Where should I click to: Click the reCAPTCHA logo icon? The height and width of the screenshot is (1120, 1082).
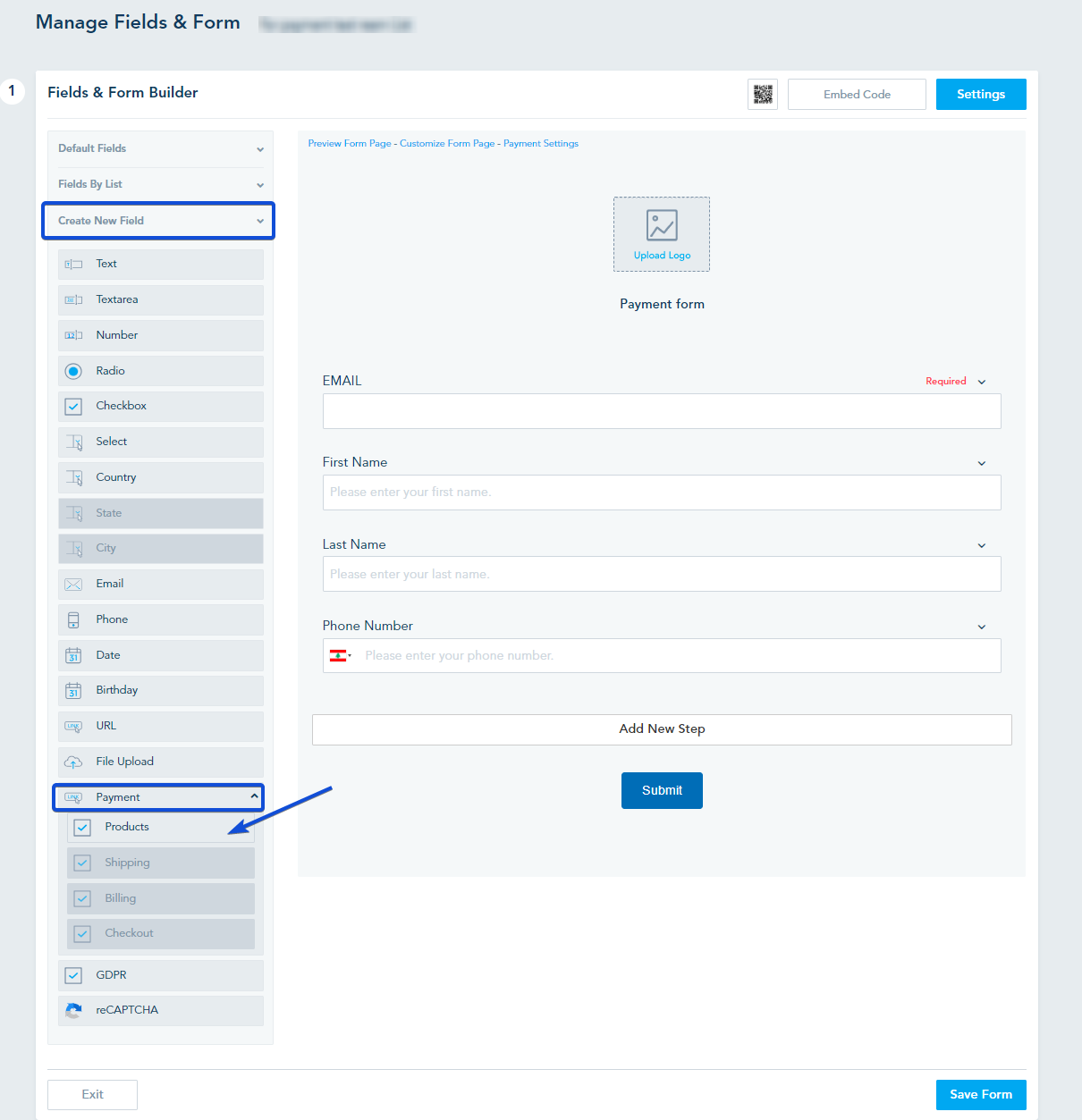(x=73, y=1010)
